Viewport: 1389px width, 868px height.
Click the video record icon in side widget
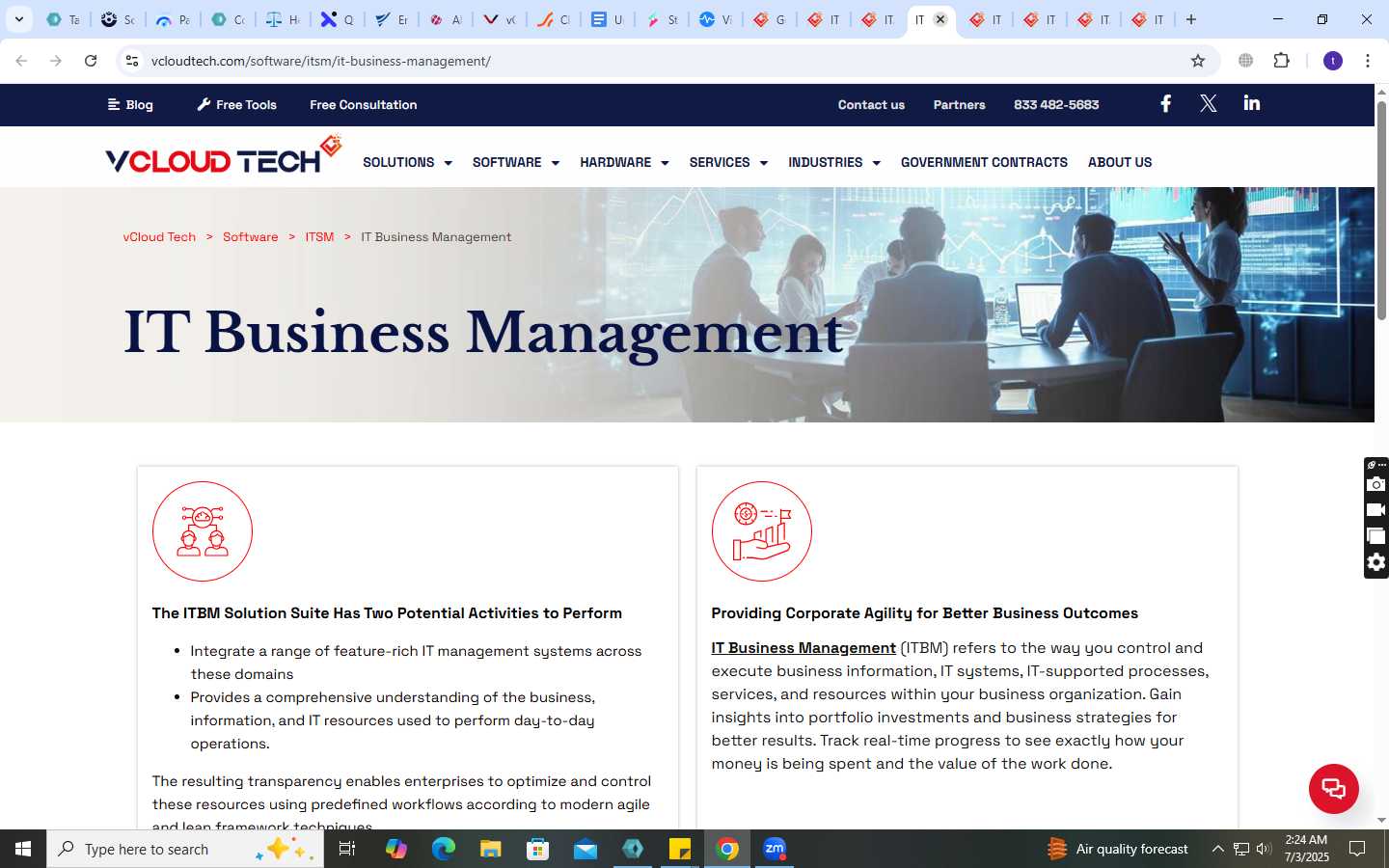1376,510
